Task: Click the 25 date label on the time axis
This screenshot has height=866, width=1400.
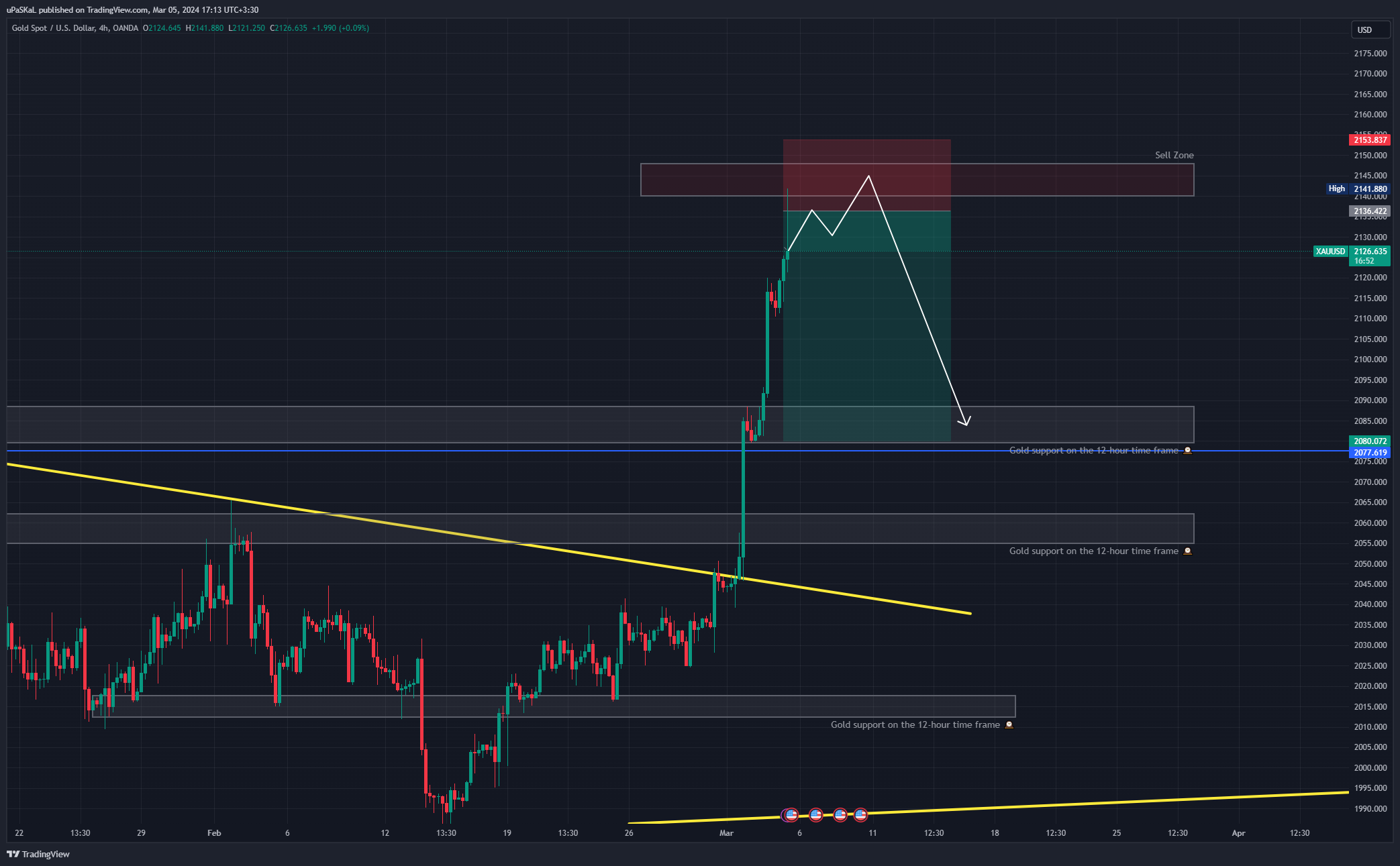Action: (1117, 833)
